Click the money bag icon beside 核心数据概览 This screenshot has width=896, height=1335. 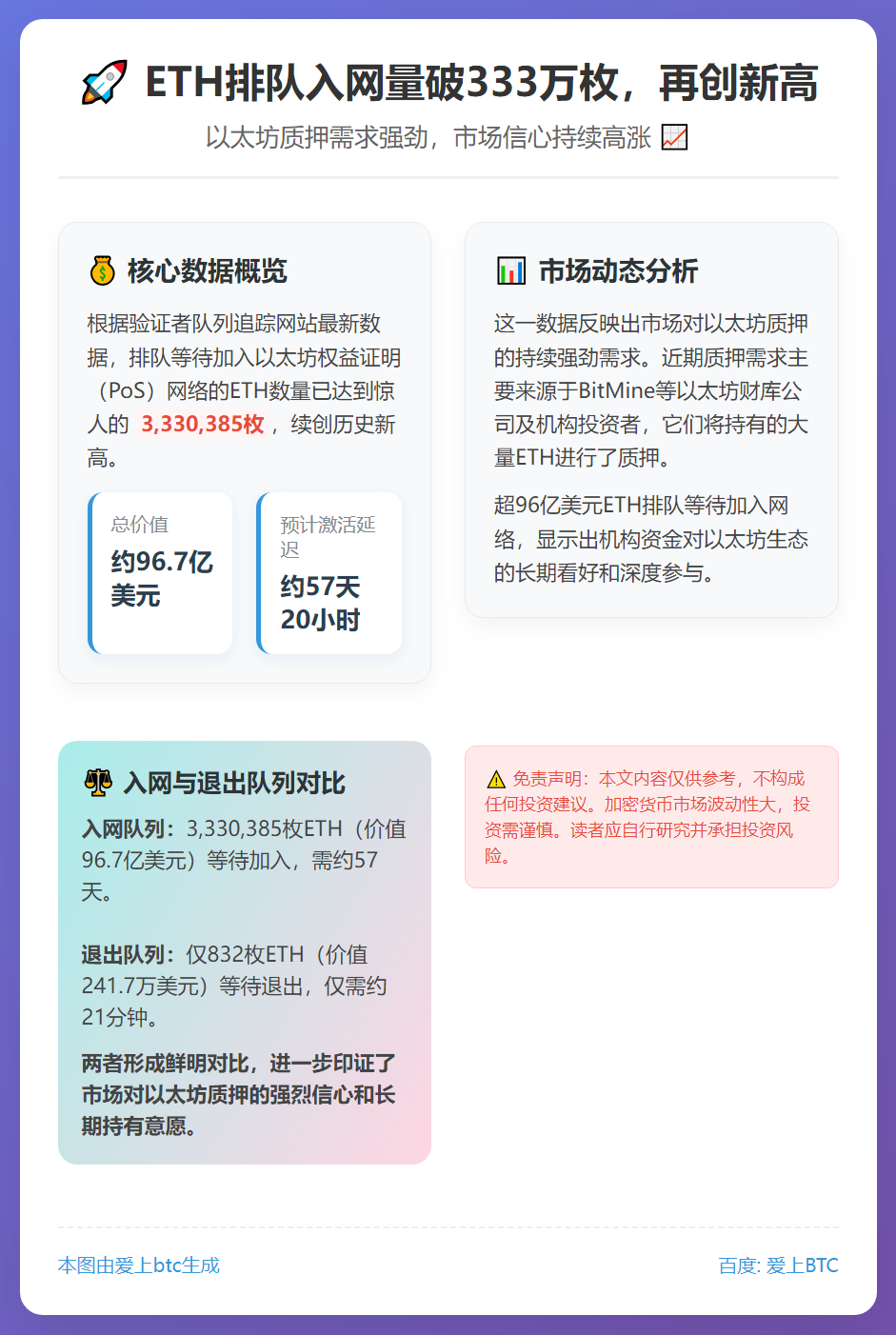tap(102, 271)
